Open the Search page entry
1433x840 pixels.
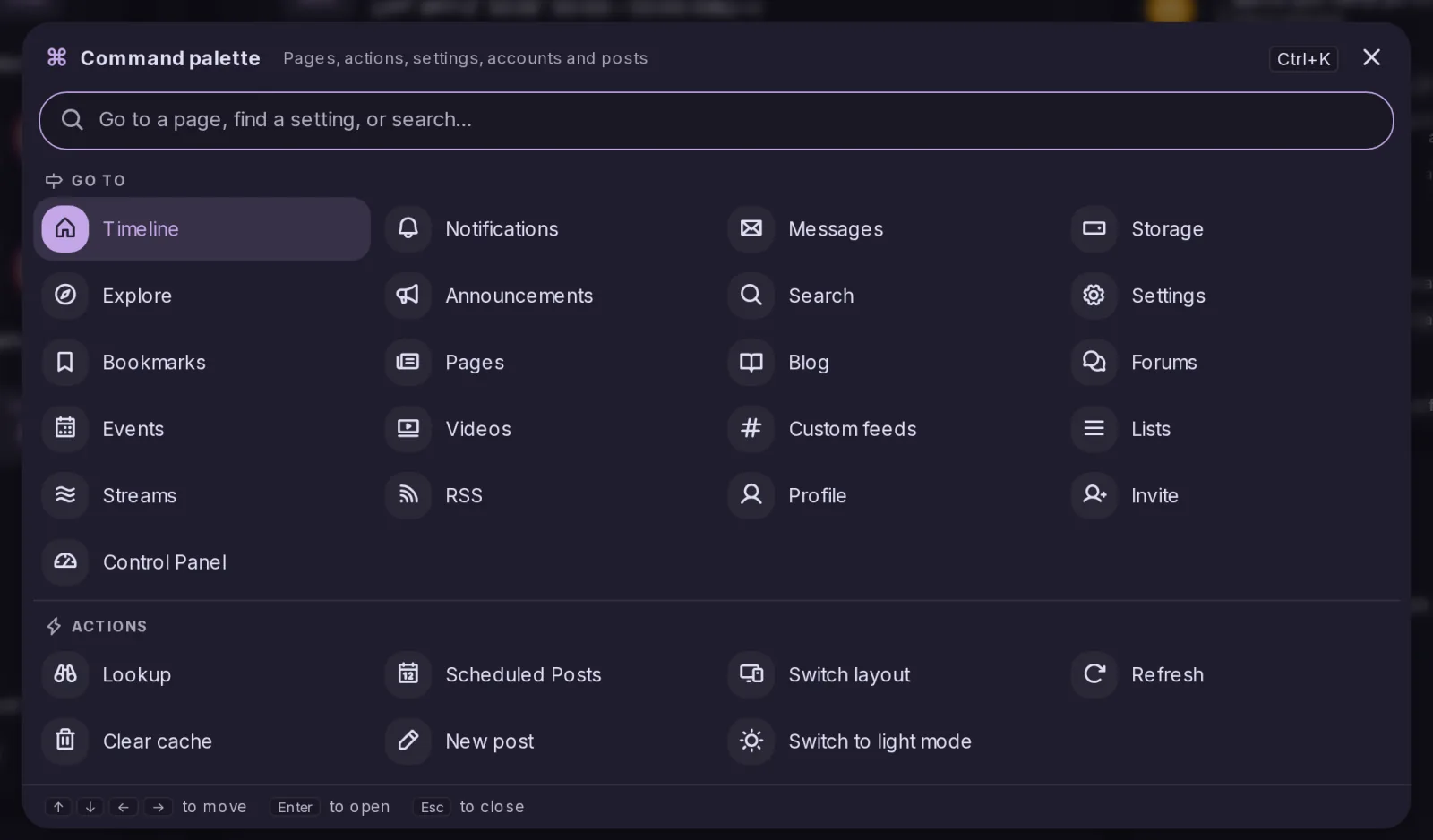pos(888,296)
